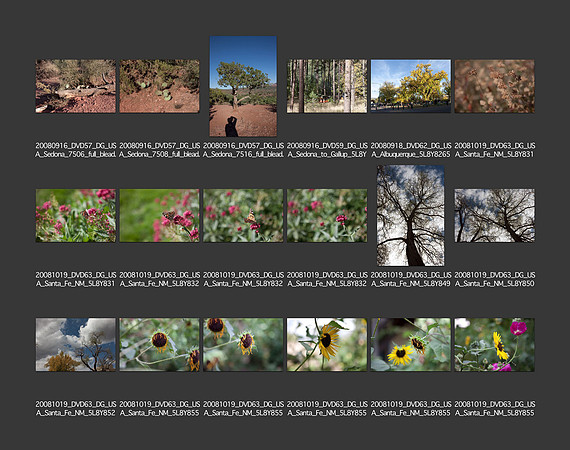Viewport: 570px width, 450px height.
Task: Open the blurry brown dried flowers thumbnail
Action: click(495, 86)
